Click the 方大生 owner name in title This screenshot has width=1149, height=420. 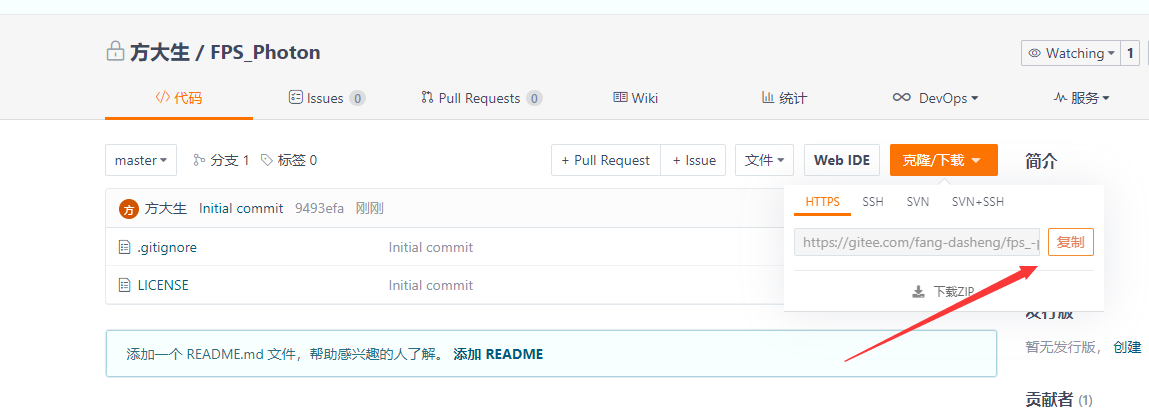[x=159, y=53]
